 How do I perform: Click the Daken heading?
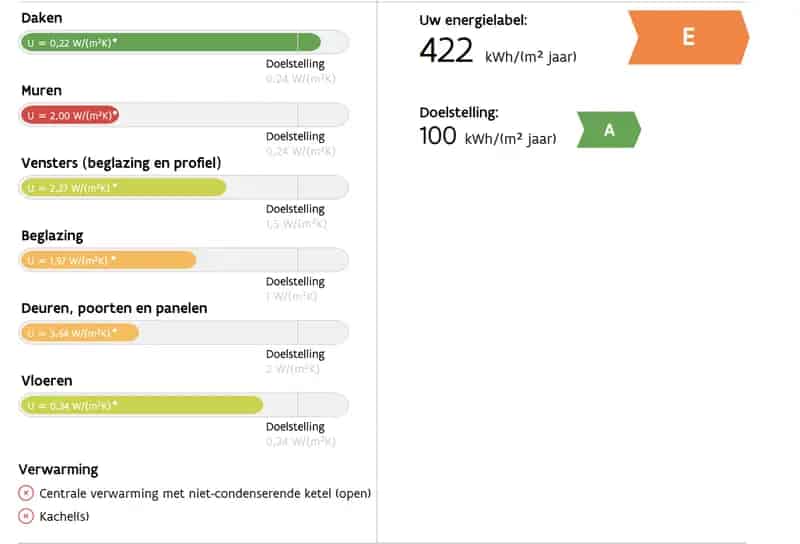coord(42,18)
